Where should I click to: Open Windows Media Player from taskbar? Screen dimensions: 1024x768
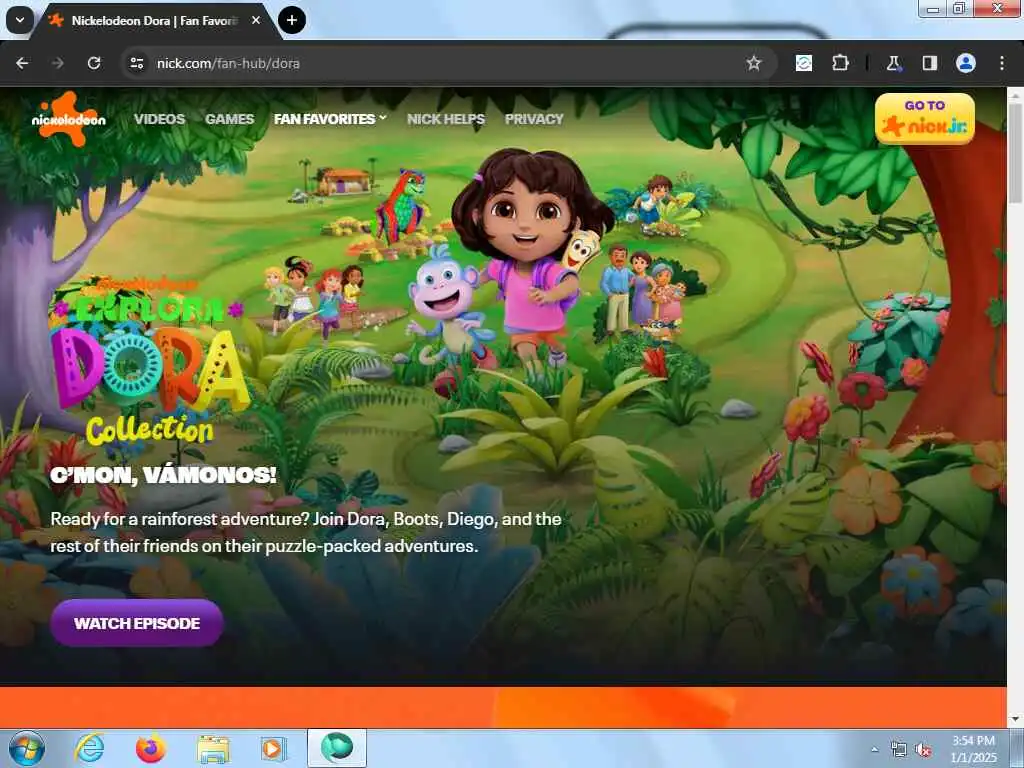[x=273, y=748]
